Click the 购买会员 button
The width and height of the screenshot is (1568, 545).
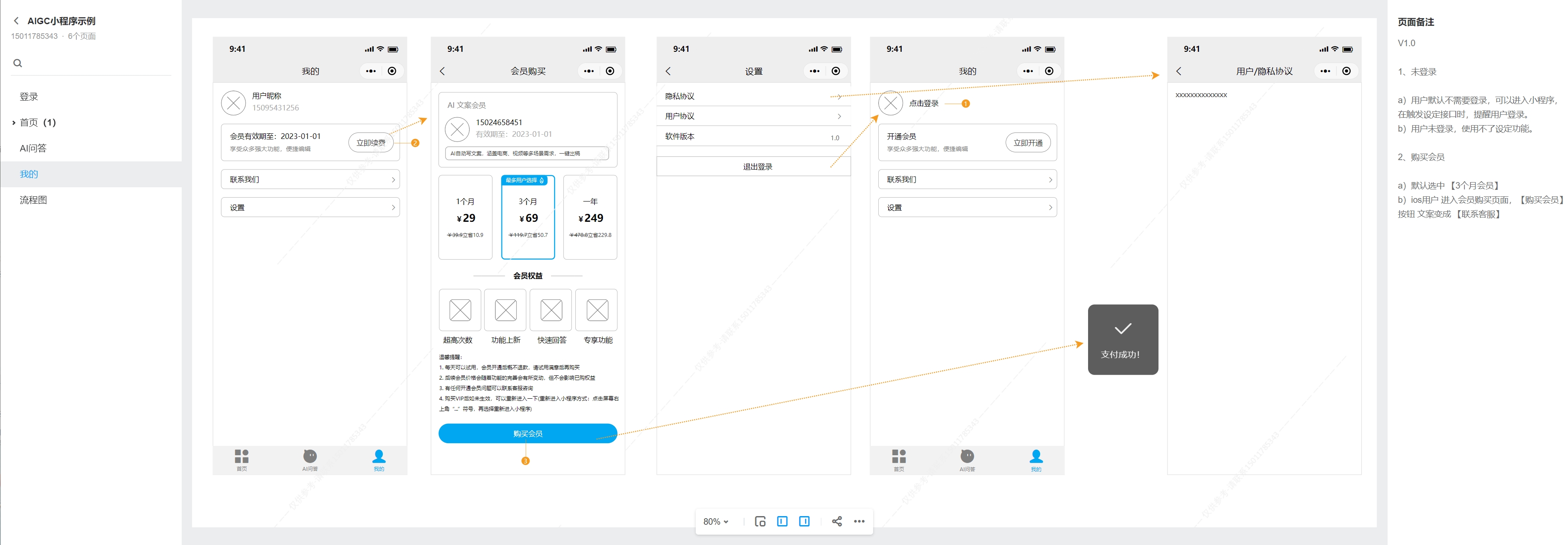[528, 434]
